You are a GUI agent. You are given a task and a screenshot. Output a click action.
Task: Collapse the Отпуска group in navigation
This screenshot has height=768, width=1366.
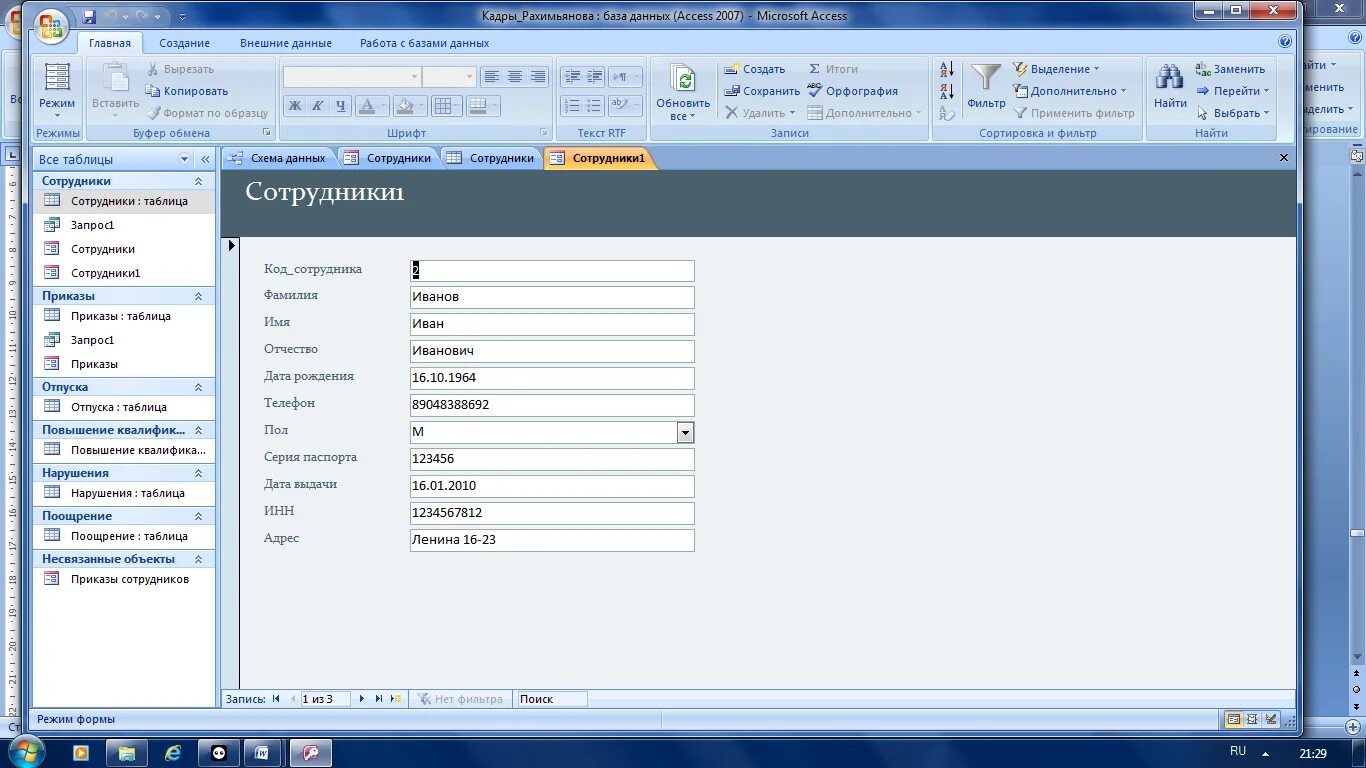(x=198, y=387)
